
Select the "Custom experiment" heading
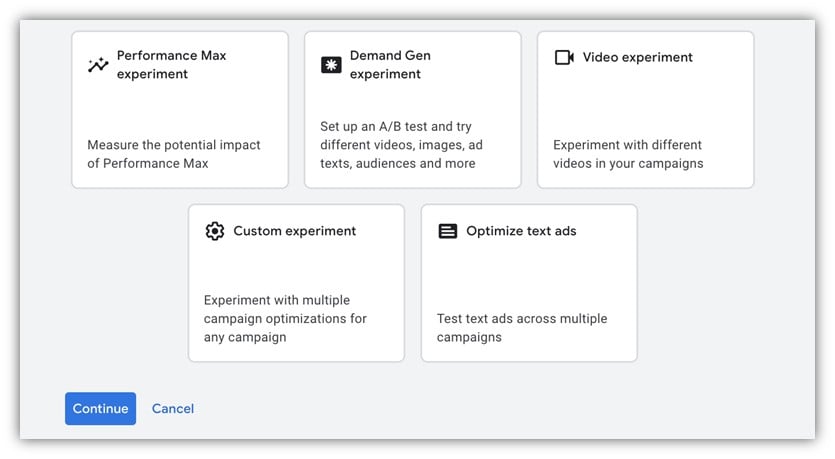pos(295,231)
